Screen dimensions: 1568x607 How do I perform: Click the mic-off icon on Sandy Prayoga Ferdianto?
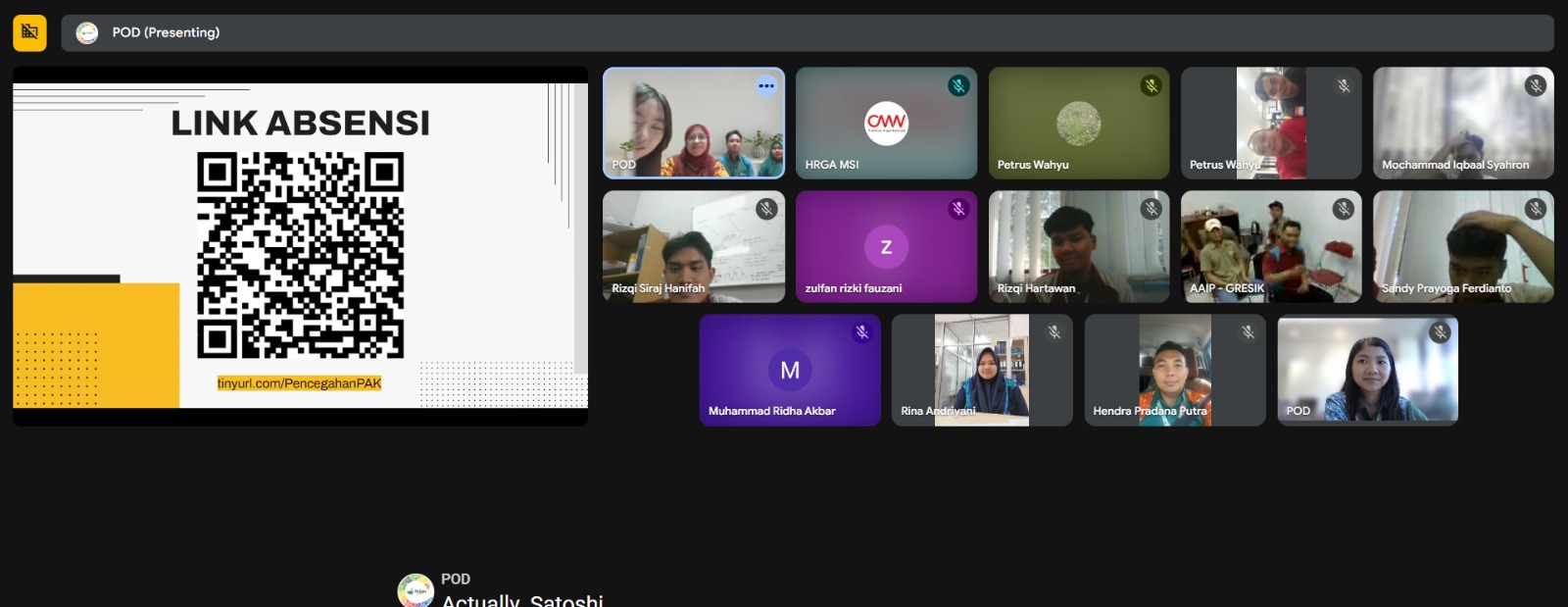[x=1536, y=209]
